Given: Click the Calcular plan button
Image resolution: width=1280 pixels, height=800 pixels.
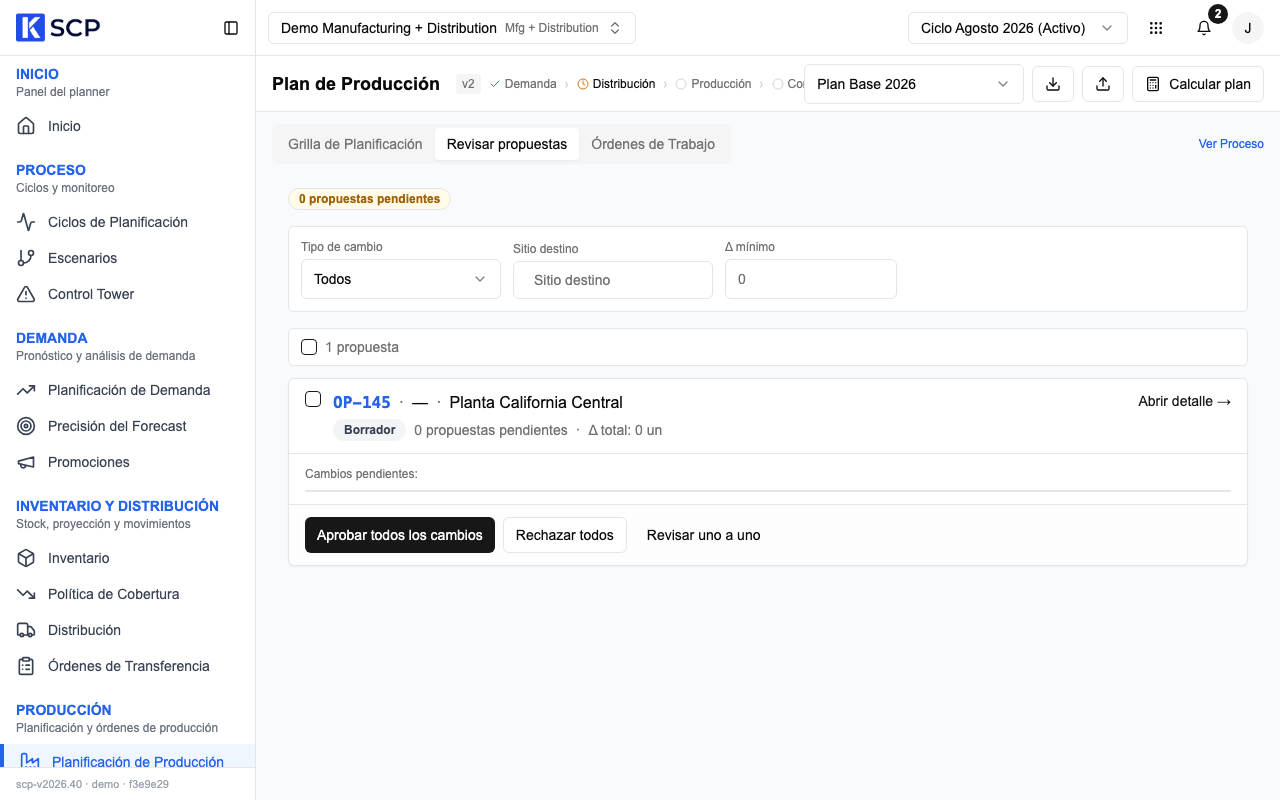Looking at the screenshot, I should 1198,84.
